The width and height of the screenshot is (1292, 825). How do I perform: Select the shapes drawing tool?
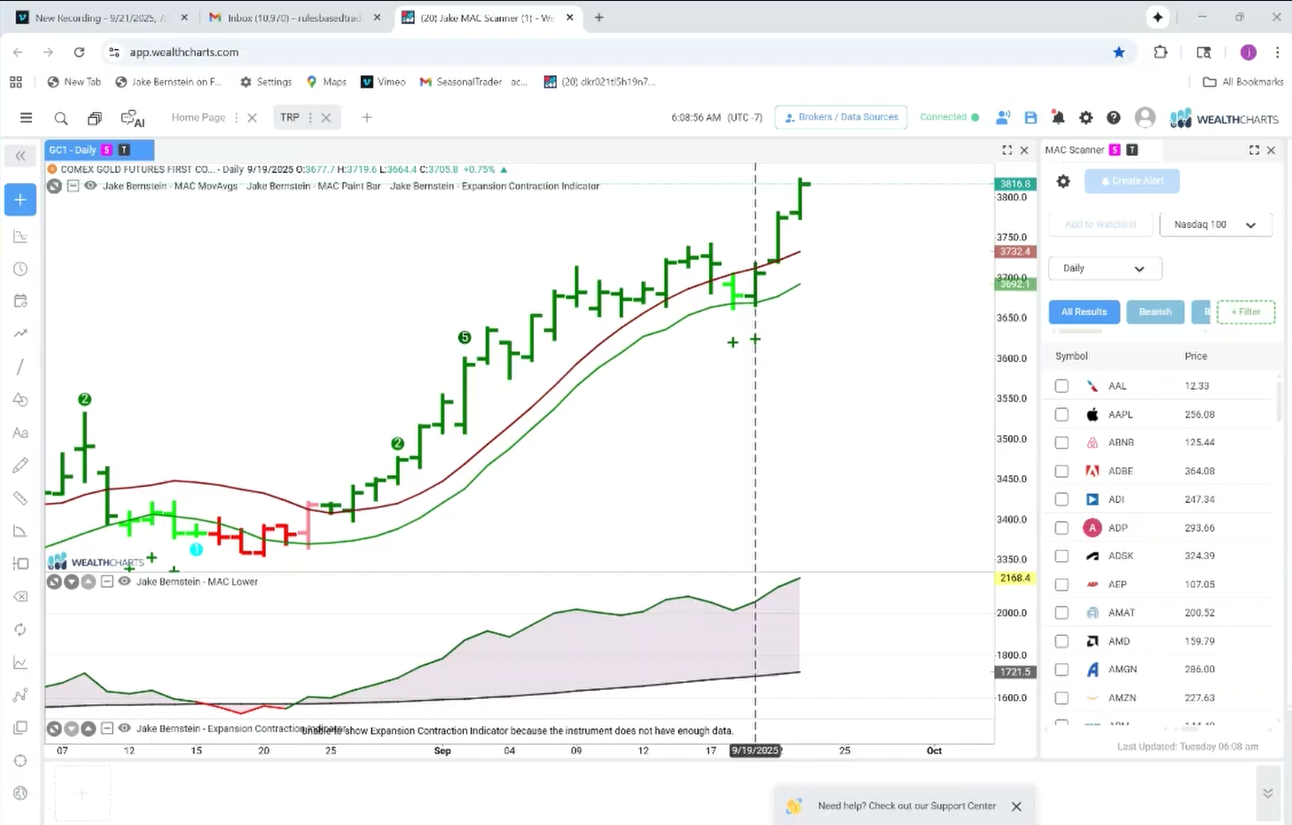[20, 400]
